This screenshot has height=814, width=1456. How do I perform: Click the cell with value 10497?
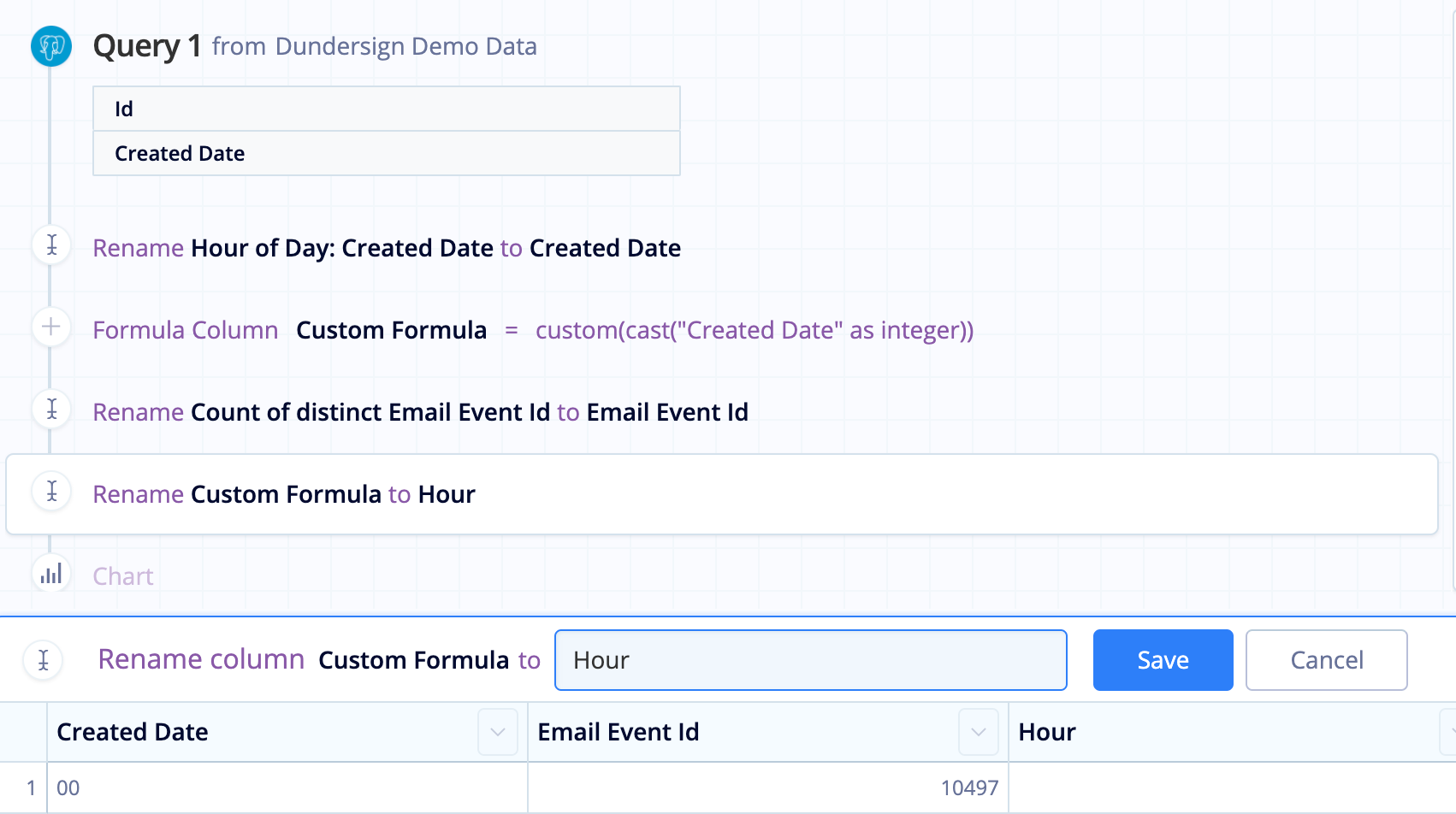click(768, 787)
